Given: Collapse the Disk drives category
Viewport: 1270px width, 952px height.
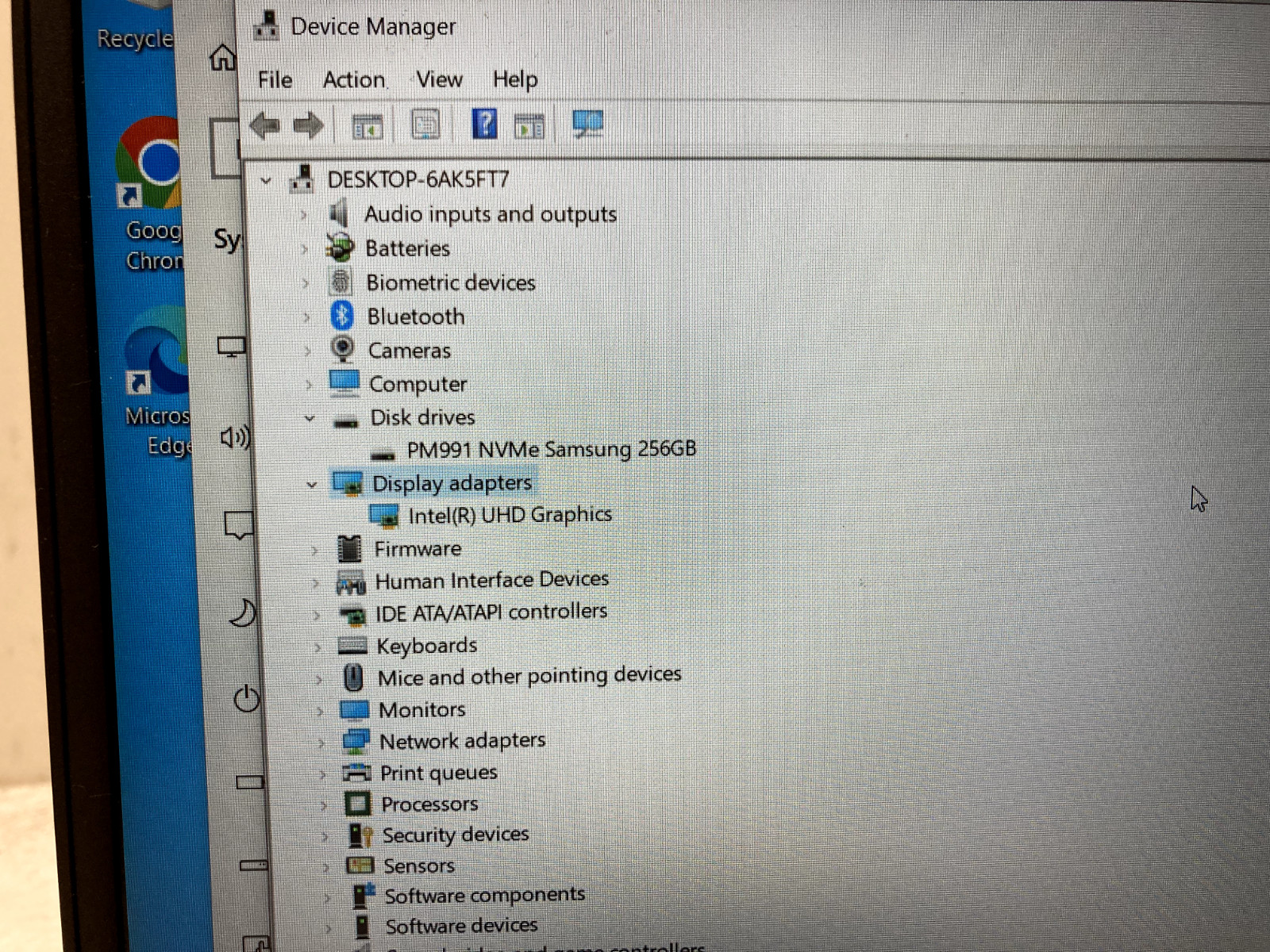Looking at the screenshot, I should point(310,419).
